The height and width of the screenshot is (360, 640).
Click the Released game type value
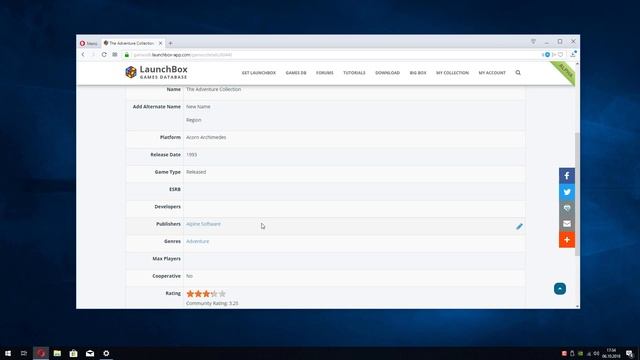196,172
